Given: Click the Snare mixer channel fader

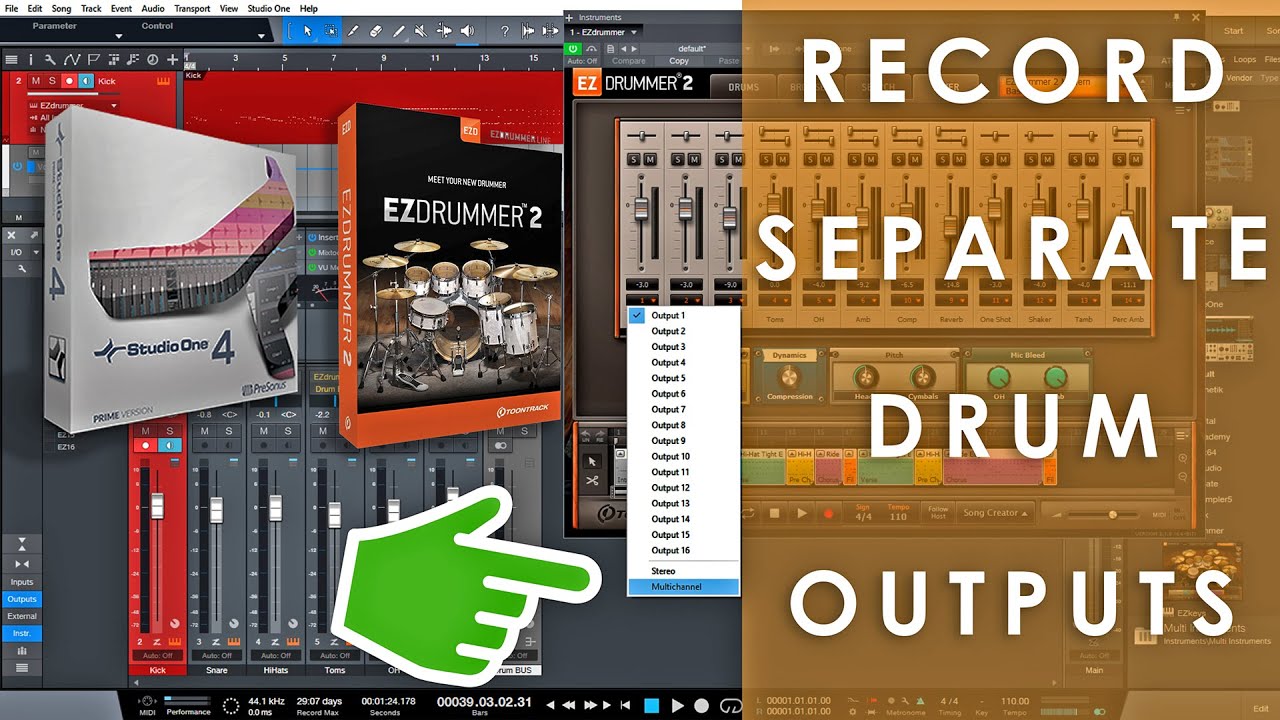Looking at the screenshot, I should click(217, 510).
